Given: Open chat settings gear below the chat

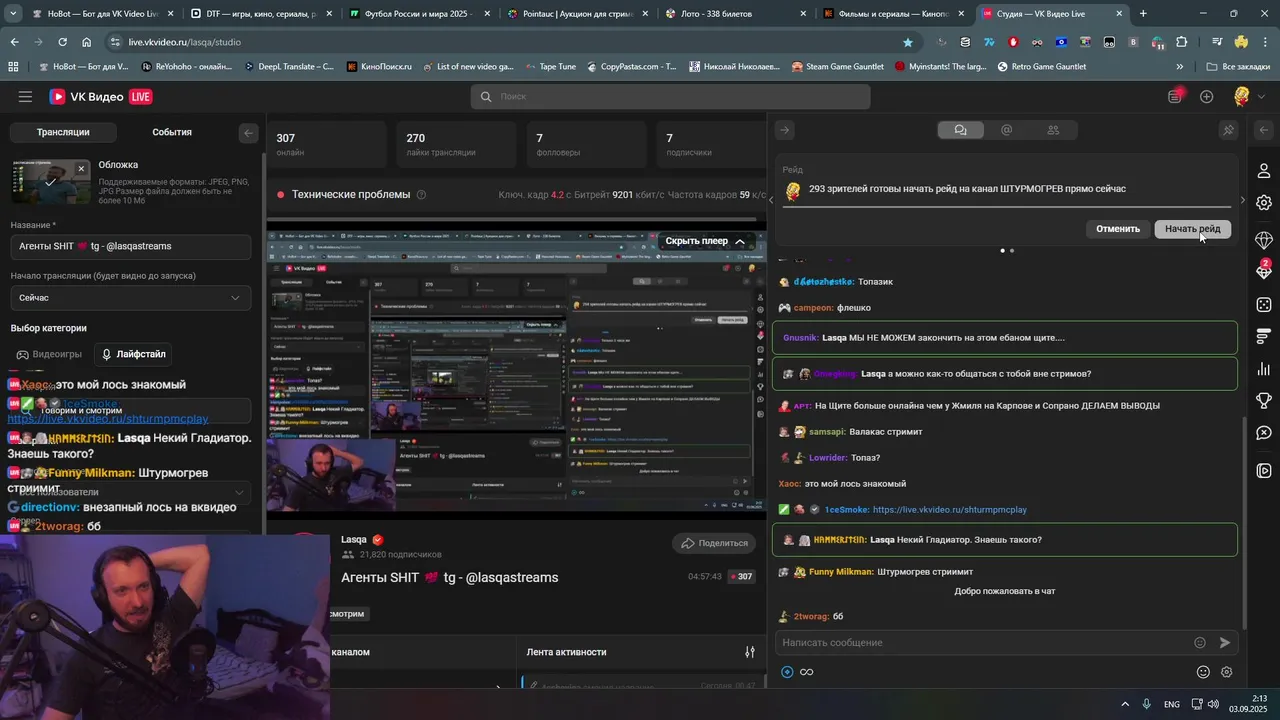Looking at the screenshot, I should click(x=1227, y=672).
